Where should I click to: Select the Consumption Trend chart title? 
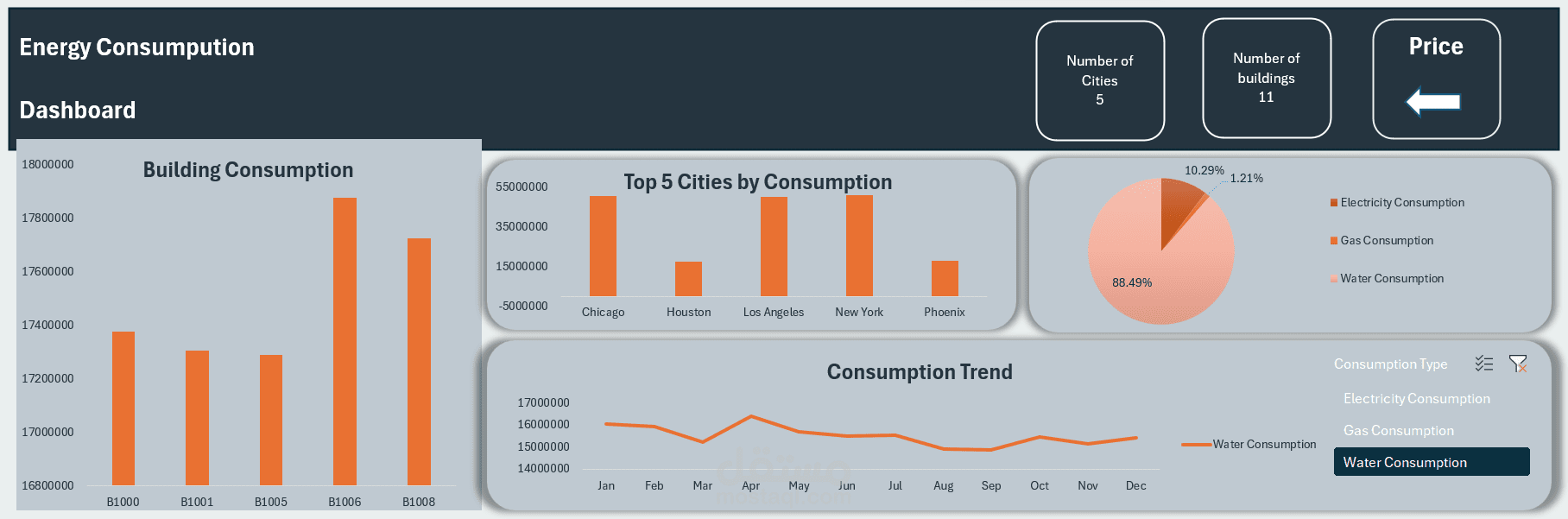(x=920, y=372)
